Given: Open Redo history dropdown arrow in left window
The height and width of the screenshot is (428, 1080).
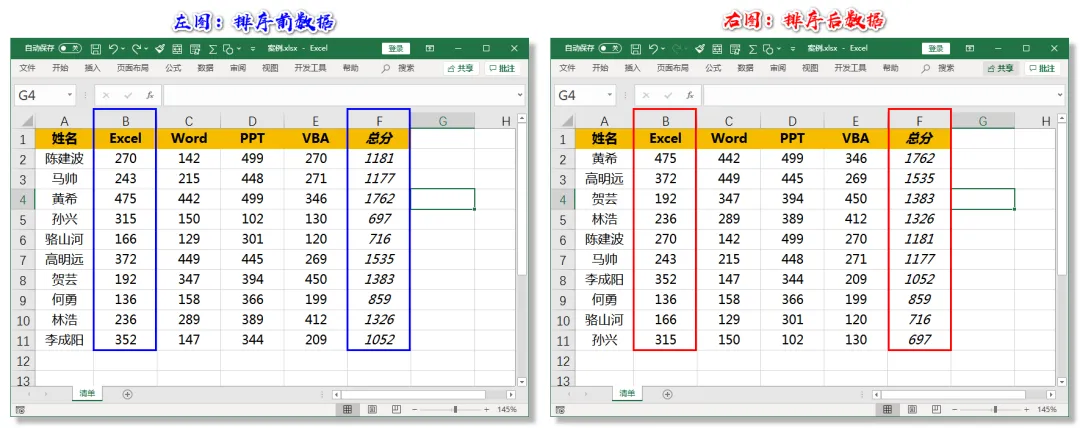Looking at the screenshot, I should click(146, 49).
